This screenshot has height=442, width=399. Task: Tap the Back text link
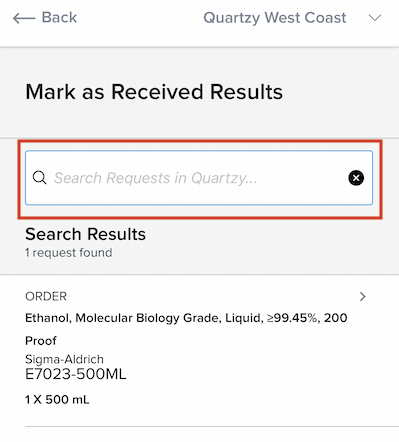pyautogui.click(x=59, y=17)
